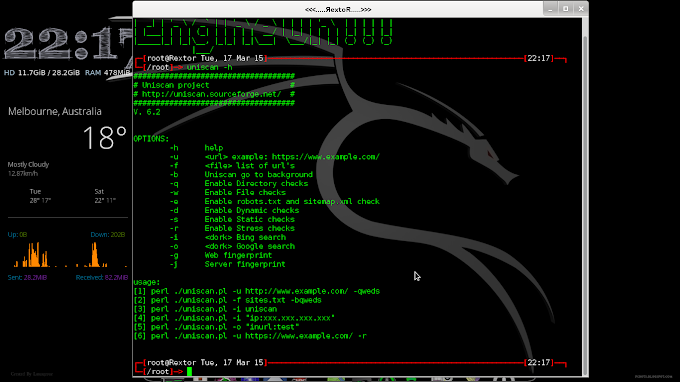Click the ЯextoR window title text
This screenshot has height=382, width=680.
pos(338,9)
